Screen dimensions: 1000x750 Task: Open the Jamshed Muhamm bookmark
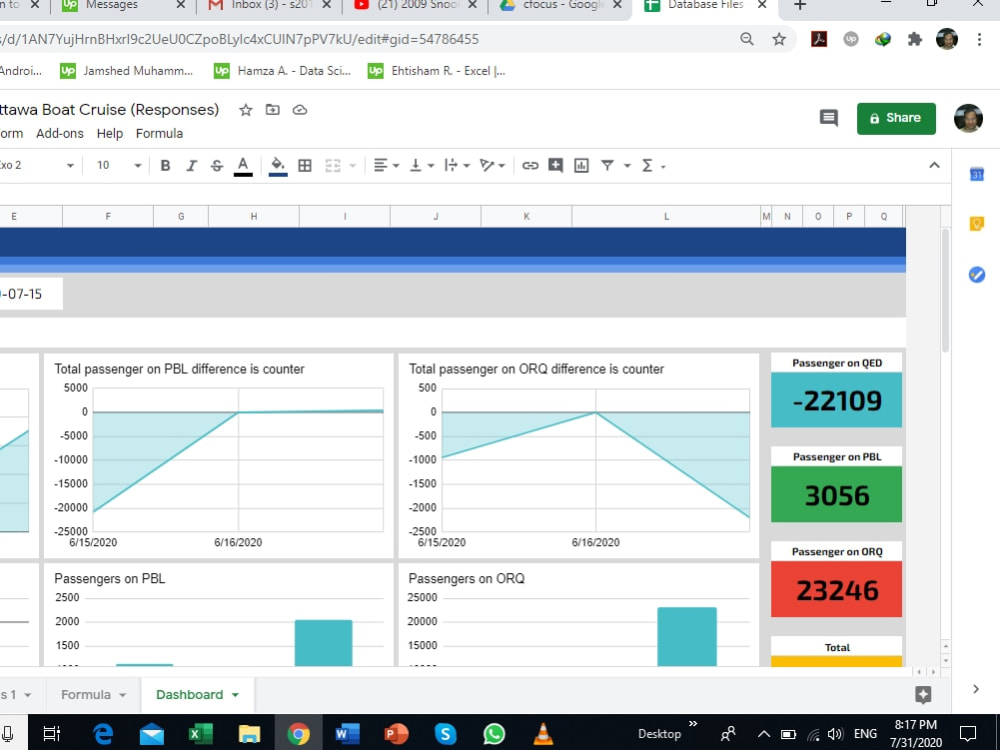point(126,71)
